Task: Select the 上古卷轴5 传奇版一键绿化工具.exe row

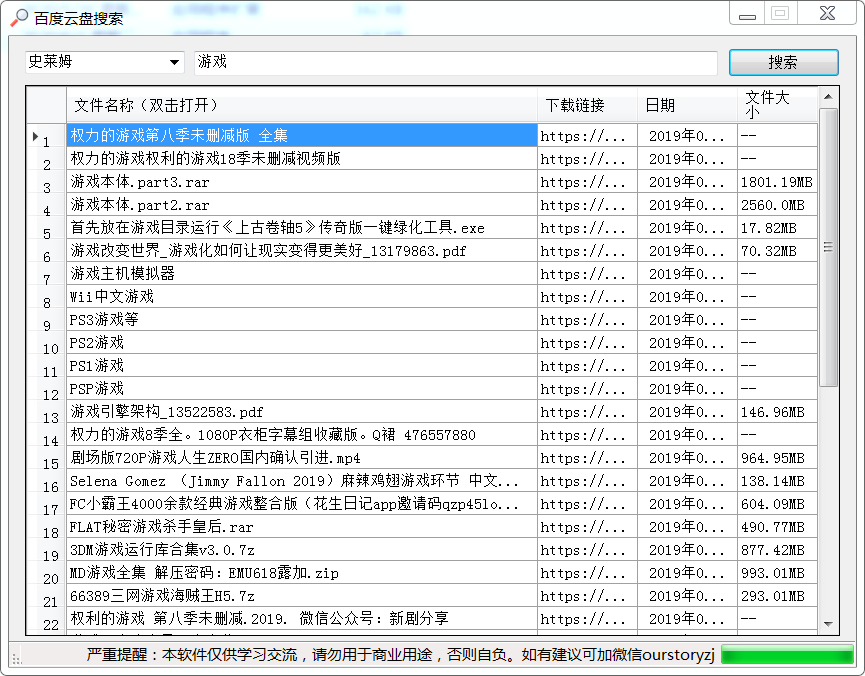Action: pos(302,227)
